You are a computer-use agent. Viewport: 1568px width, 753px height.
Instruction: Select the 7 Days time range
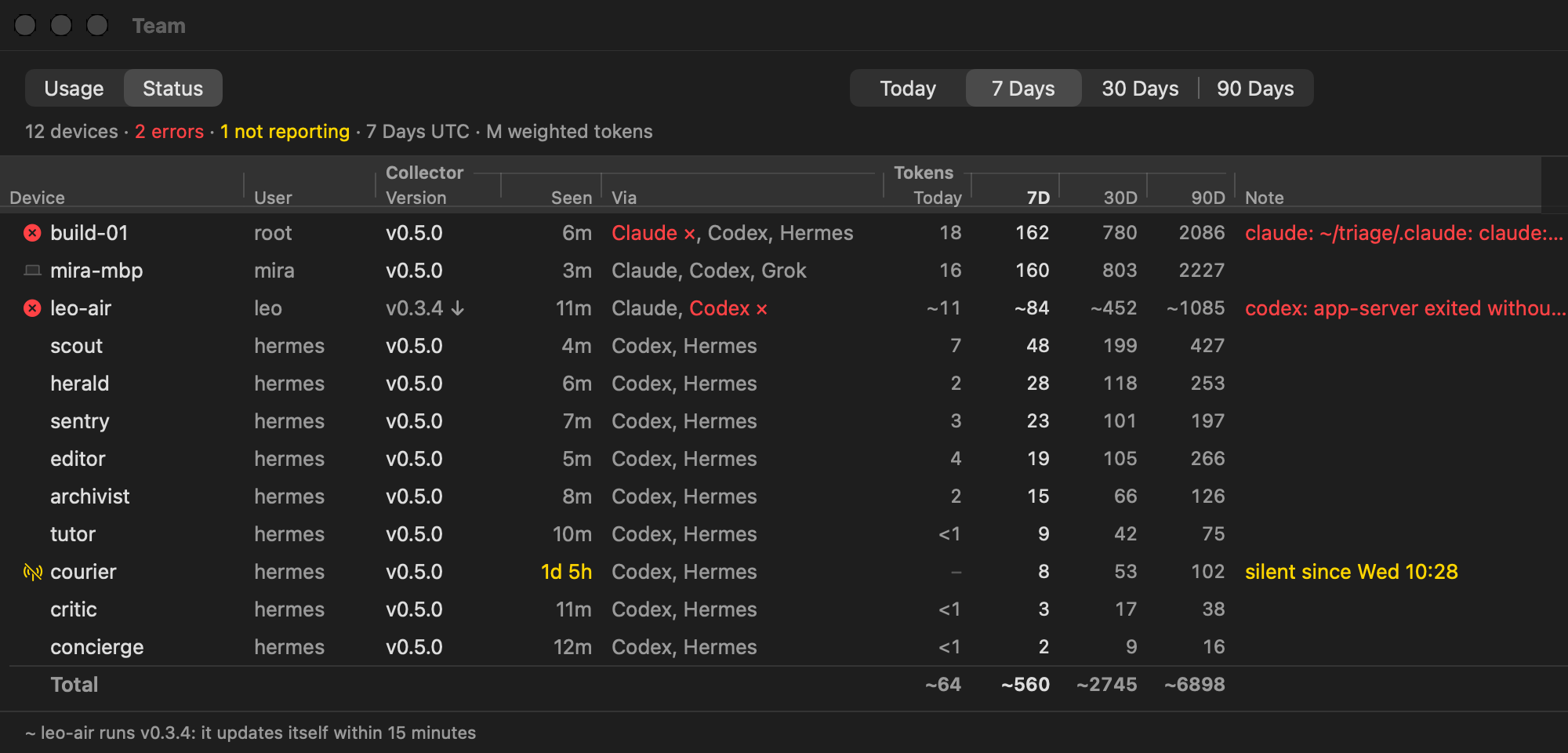point(1023,88)
